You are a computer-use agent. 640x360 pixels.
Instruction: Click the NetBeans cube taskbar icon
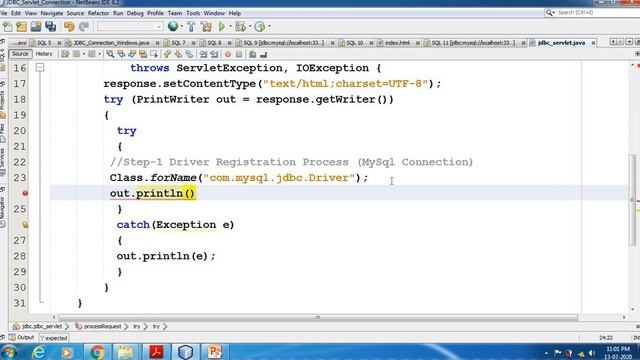coord(185,352)
